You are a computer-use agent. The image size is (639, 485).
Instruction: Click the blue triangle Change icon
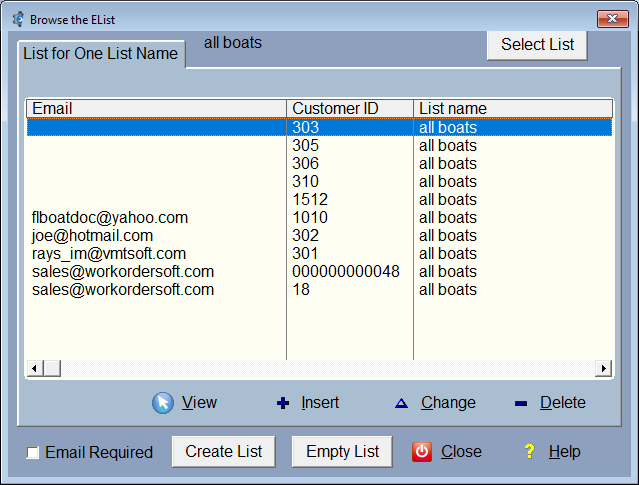click(401, 403)
